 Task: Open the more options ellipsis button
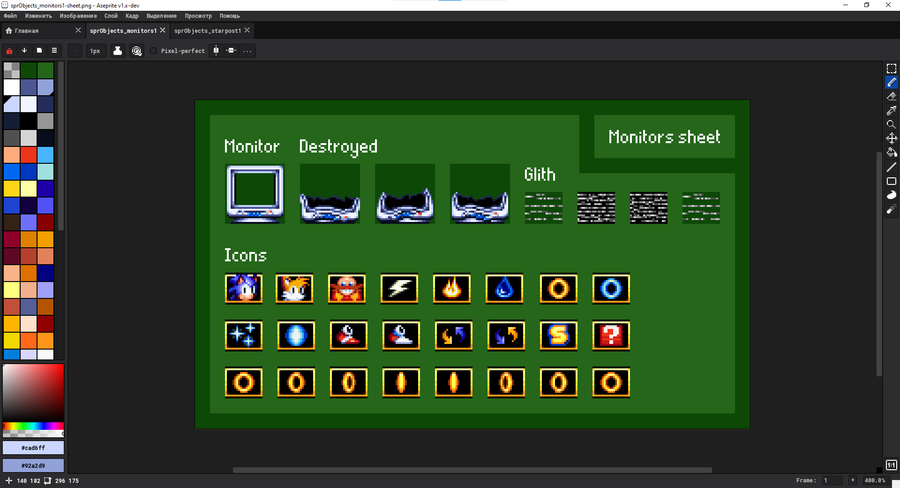(x=247, y=51)
